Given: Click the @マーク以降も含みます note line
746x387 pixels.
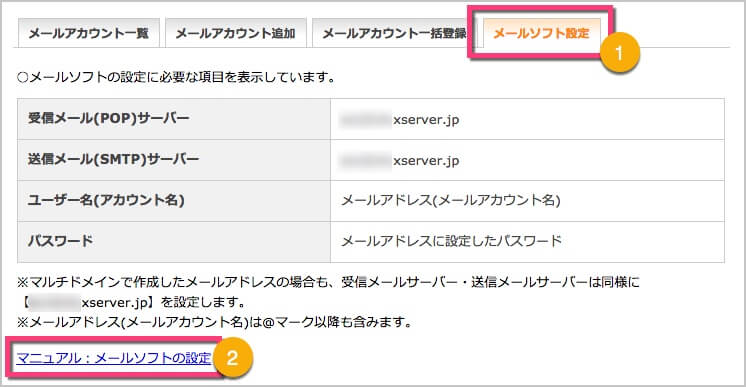Looking at the screenshot, I should pyautogui.click(x=214, y=322).
